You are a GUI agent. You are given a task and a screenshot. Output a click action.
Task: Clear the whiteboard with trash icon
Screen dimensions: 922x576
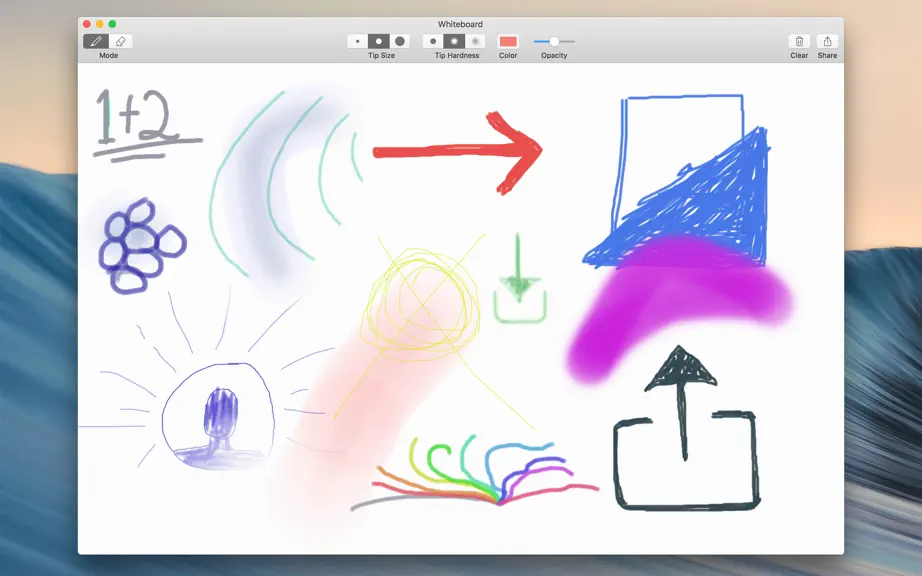coord(799,41)
